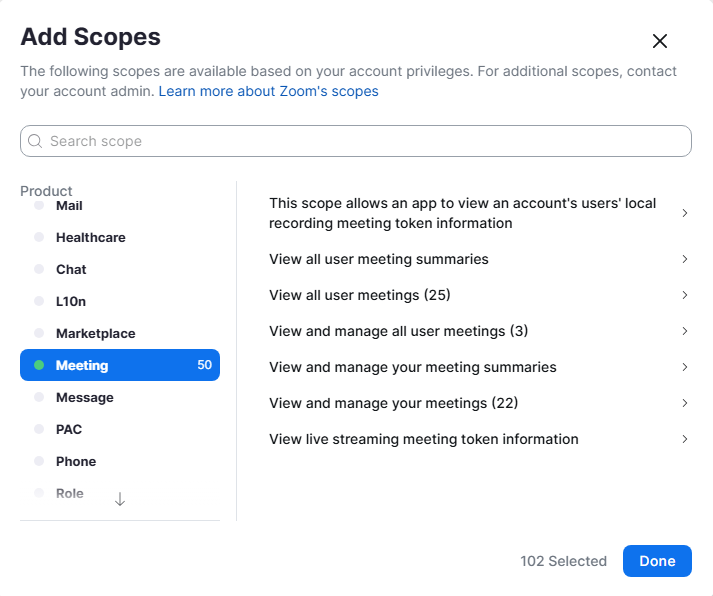Expand chevron for View and manage your meetings
The image size is (713, 596).
[684, 403]
